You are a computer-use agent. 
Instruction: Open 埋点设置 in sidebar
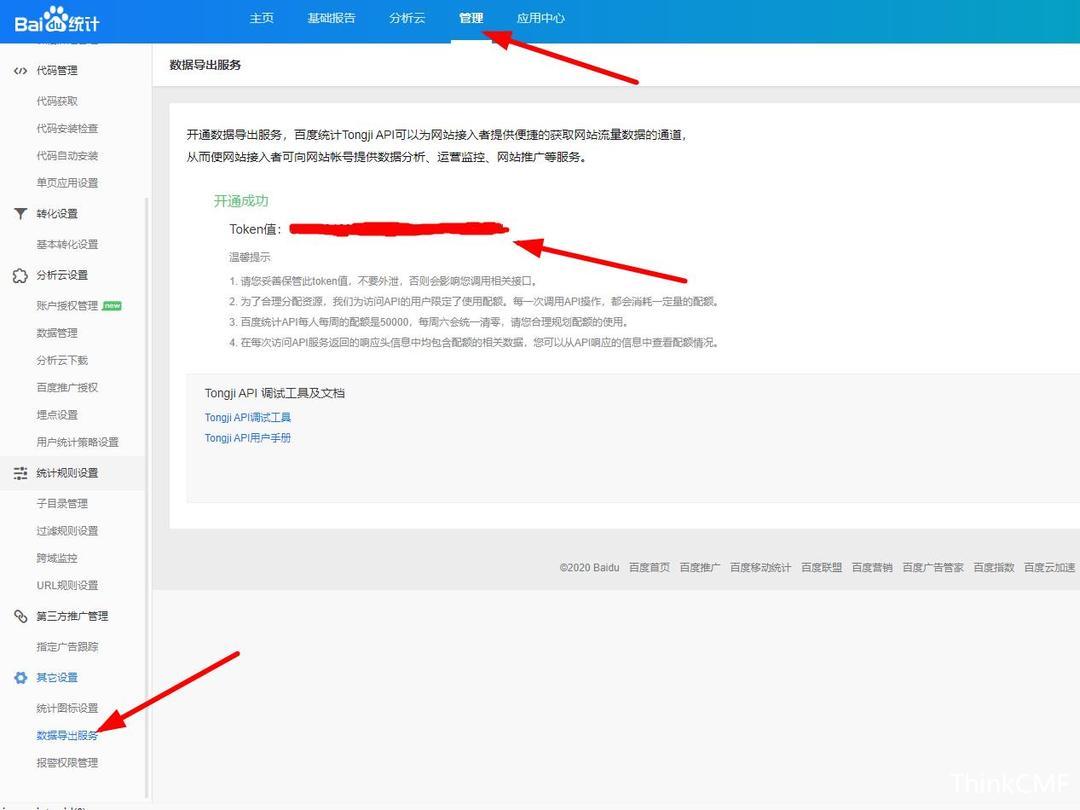(x=57, y=415)
